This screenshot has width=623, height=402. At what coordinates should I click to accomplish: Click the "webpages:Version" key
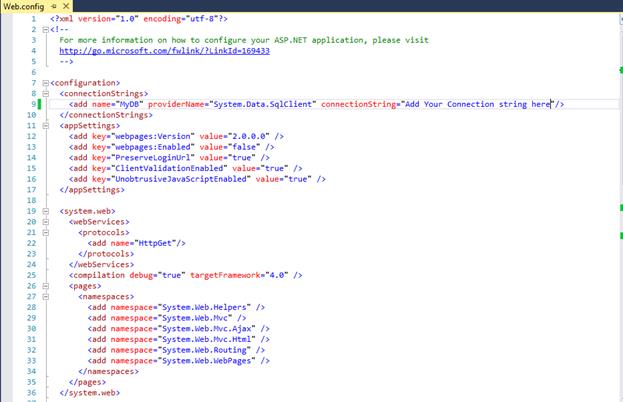click(x=153, y=136)
